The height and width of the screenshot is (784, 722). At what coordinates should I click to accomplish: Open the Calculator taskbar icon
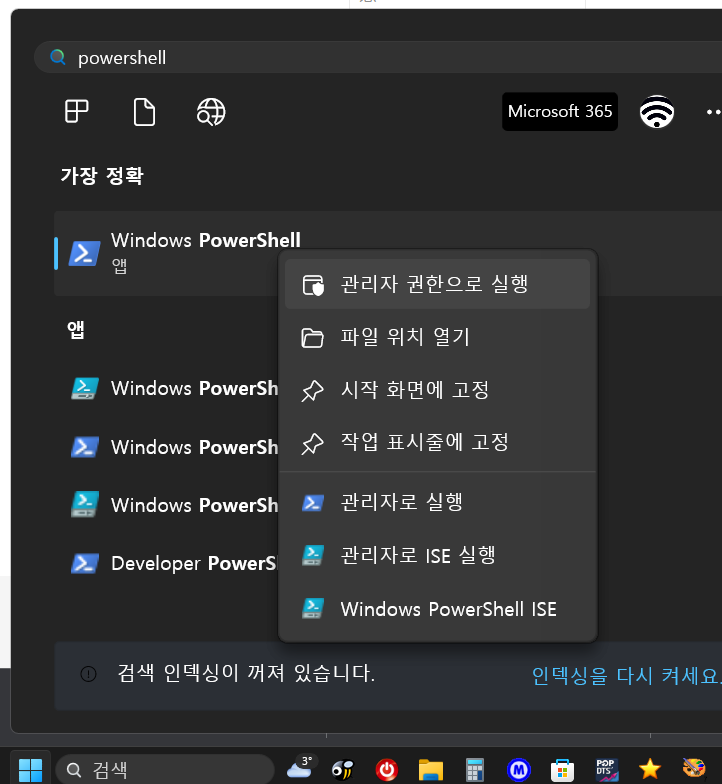pos(474,770)
